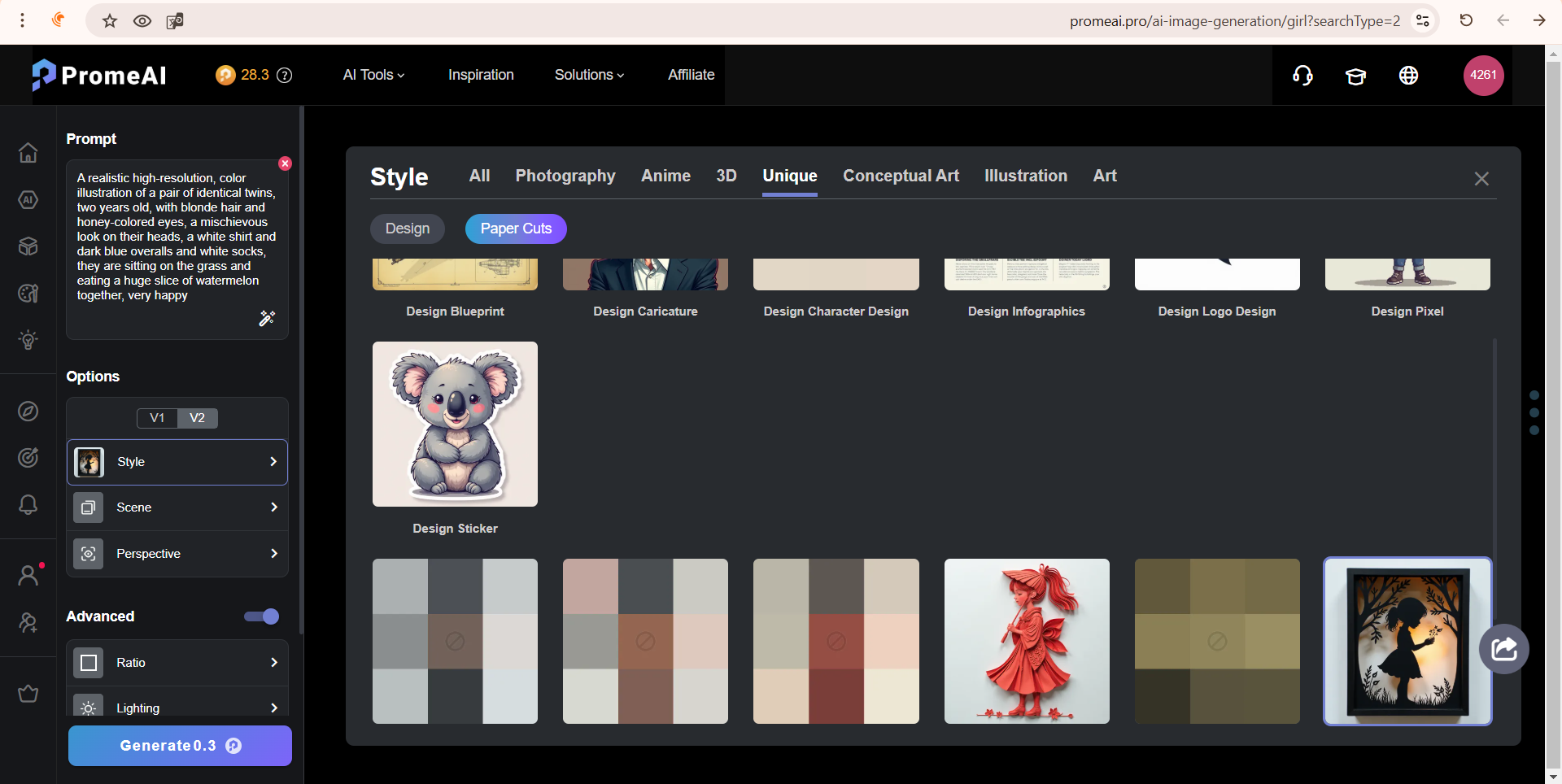Click the PromeAI logo
The width and height of the screenshot is (1562, 784).
99,75
